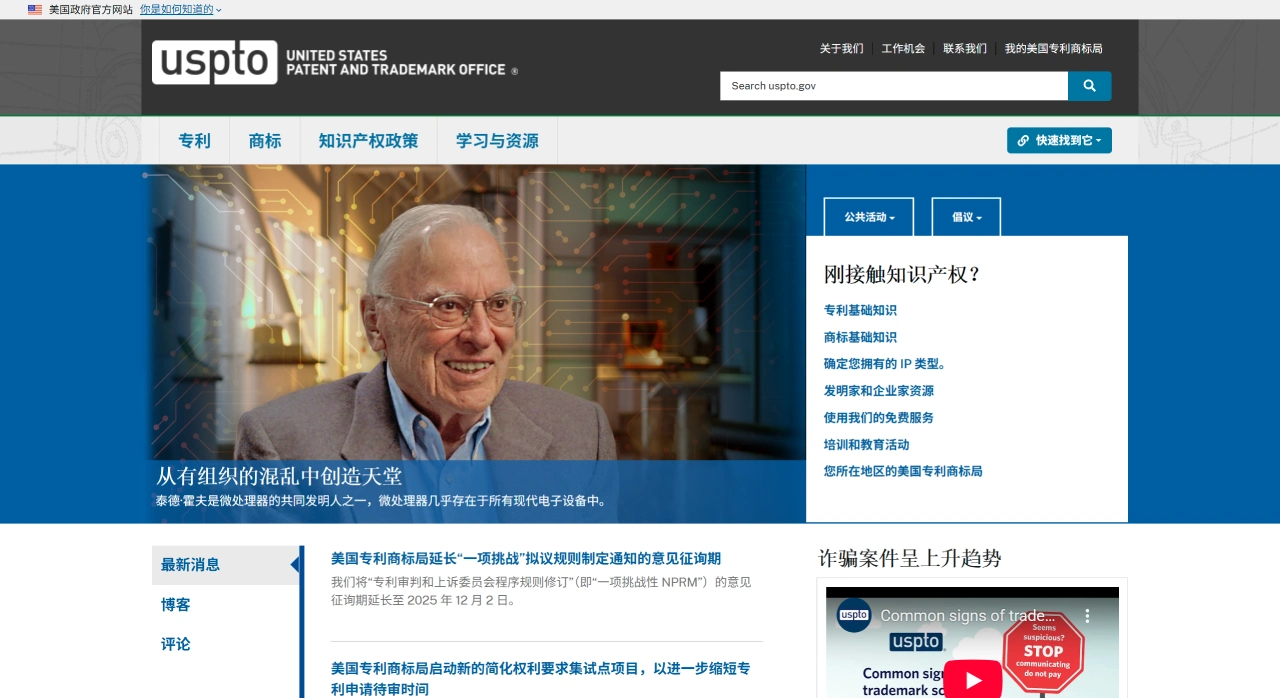Click the search magnifier icon
This screenshot has width=1280, height=698.
click(1089, 86)
